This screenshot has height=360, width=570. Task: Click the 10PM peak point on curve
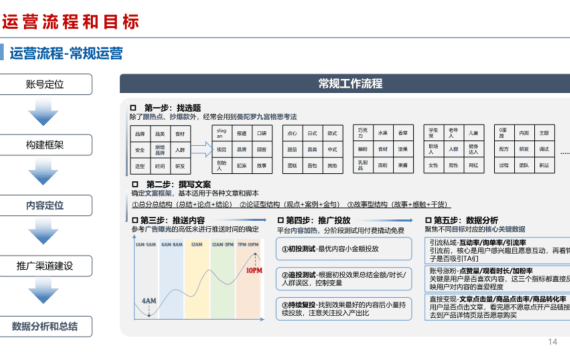pos(255,254)
